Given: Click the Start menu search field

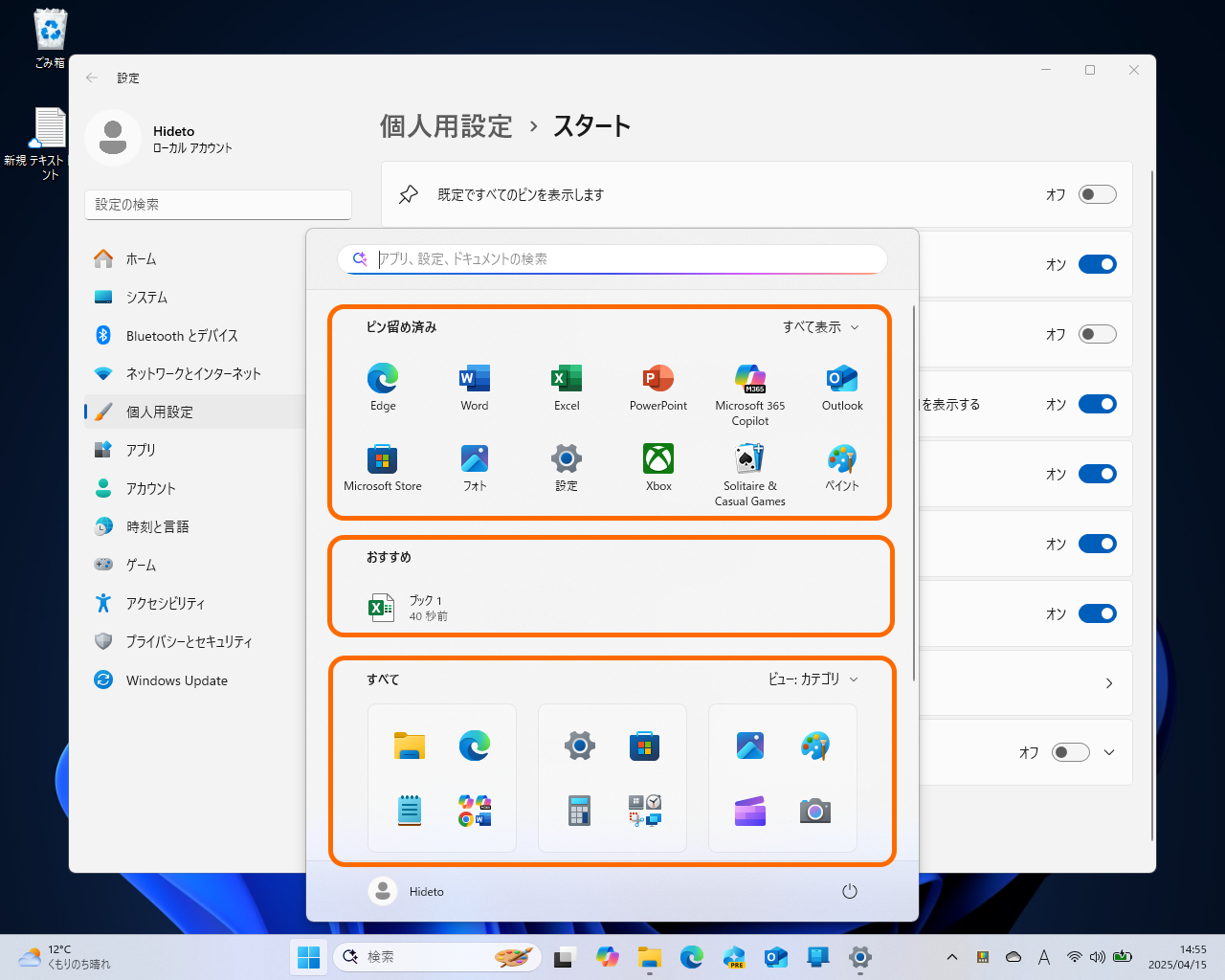Looking at the screenshot, I should pyautogui.click(x=612, y=259).
